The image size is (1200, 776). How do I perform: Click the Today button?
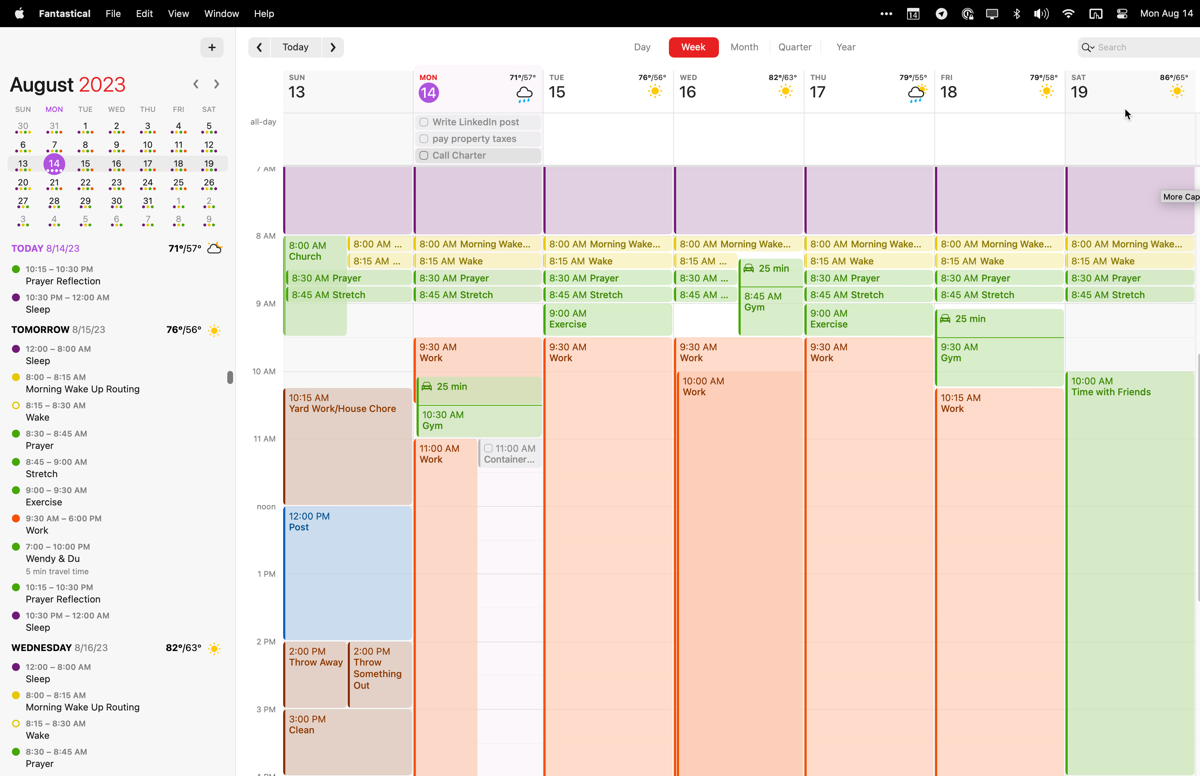point(295,47)
